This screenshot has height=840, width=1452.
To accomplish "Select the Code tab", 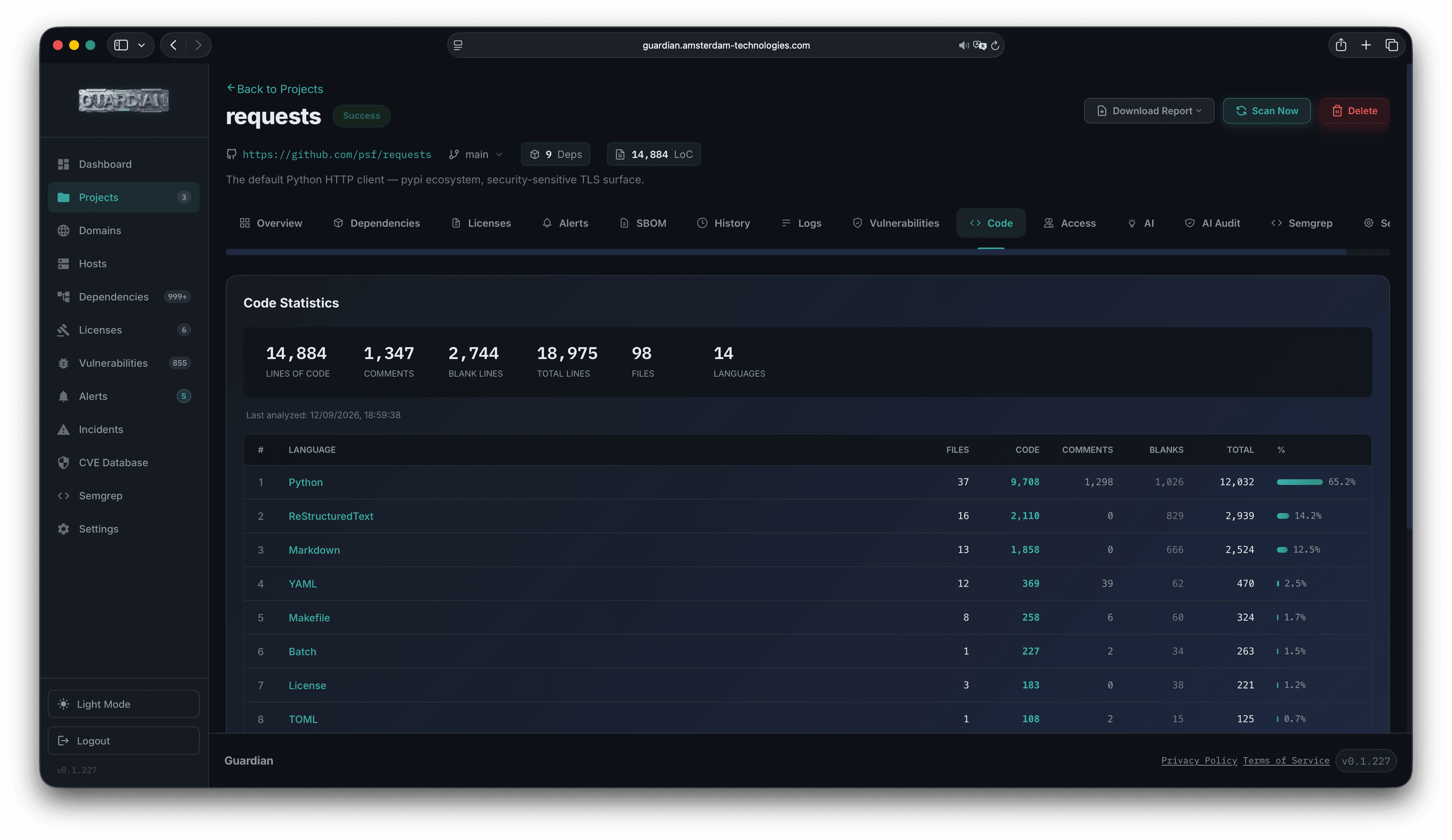I will tap(990, 223).
